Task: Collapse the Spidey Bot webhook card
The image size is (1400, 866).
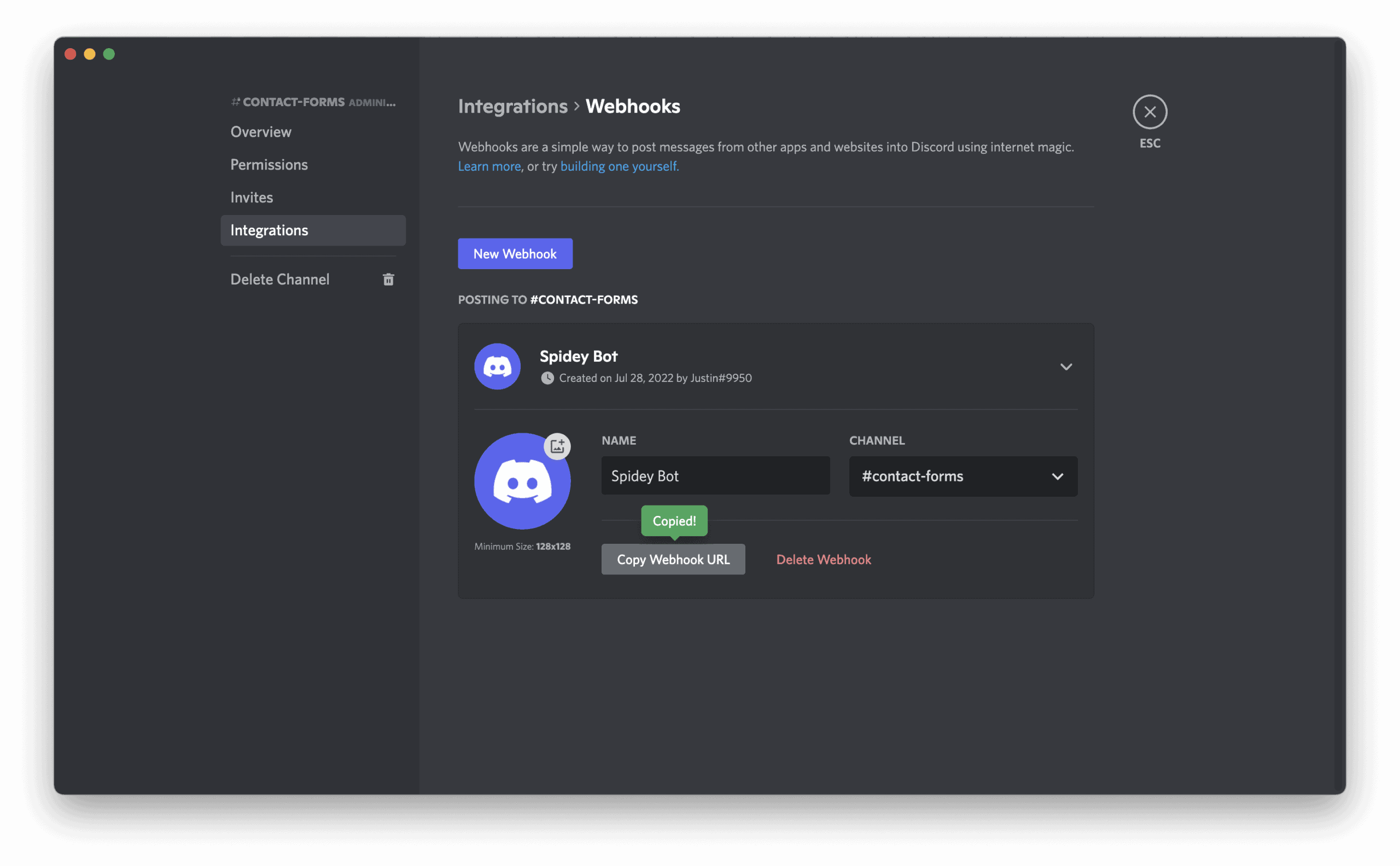Action: [x=1066, y=367]
